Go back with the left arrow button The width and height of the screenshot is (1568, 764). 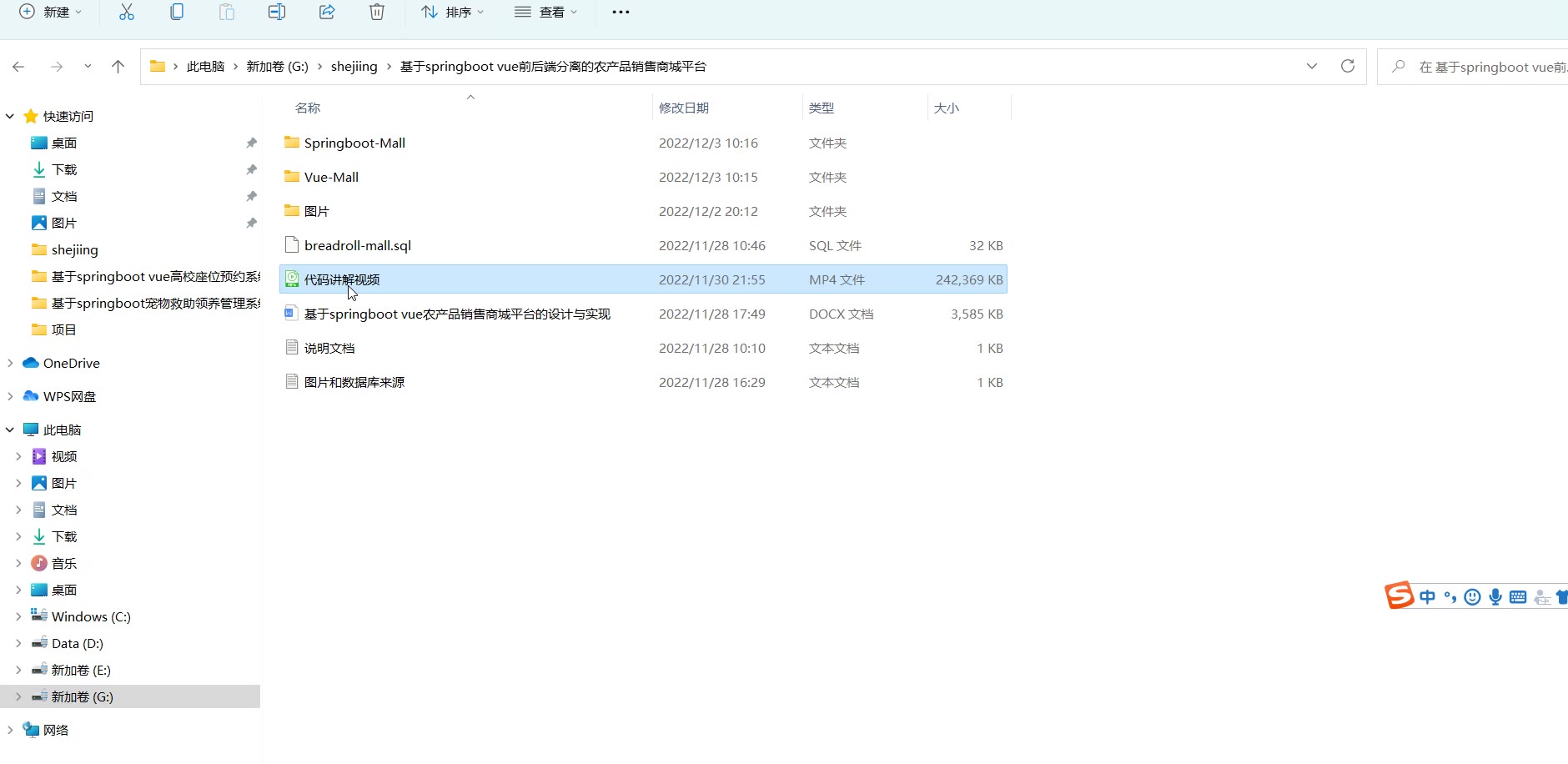18,67
